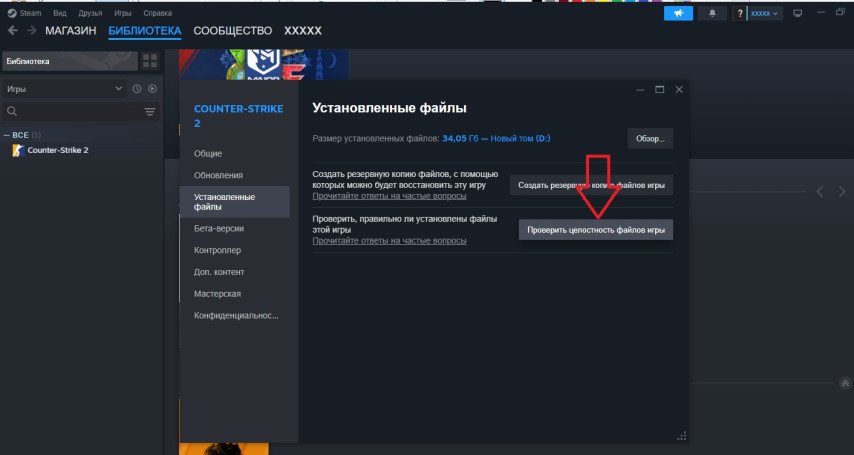Open the Обновления settings section
Image resolution: width=854 pixels, height=455 pixels.
(218, 175)
